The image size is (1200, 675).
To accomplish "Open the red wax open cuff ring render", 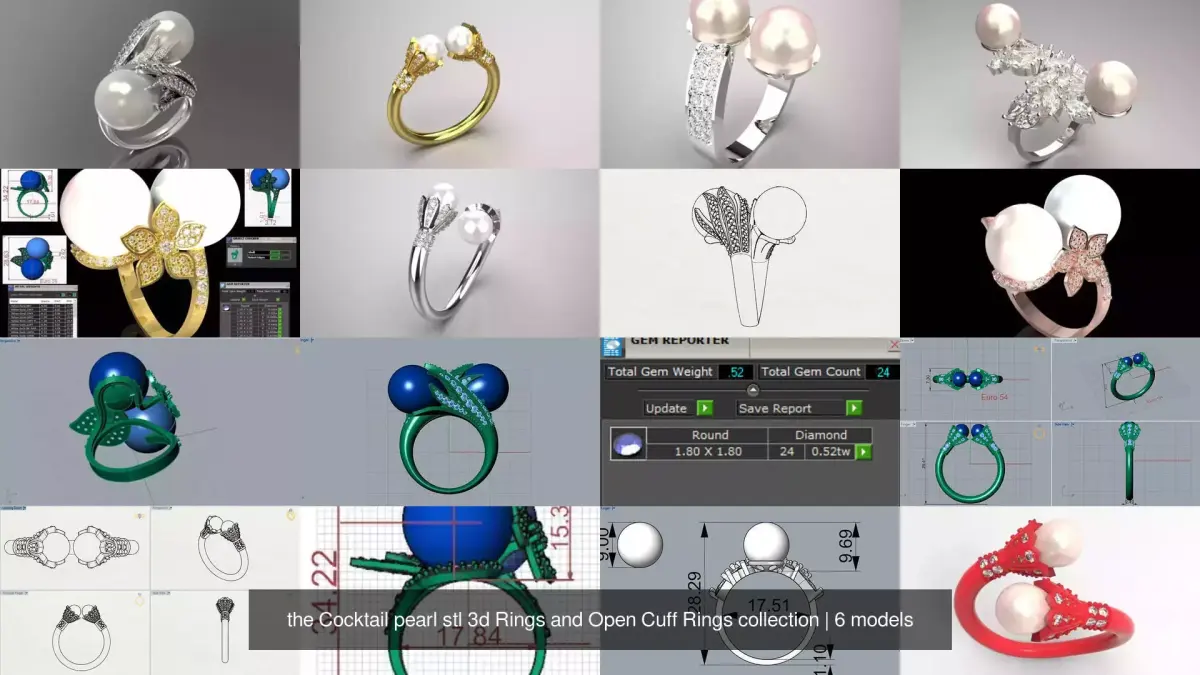I will 1050,590.
